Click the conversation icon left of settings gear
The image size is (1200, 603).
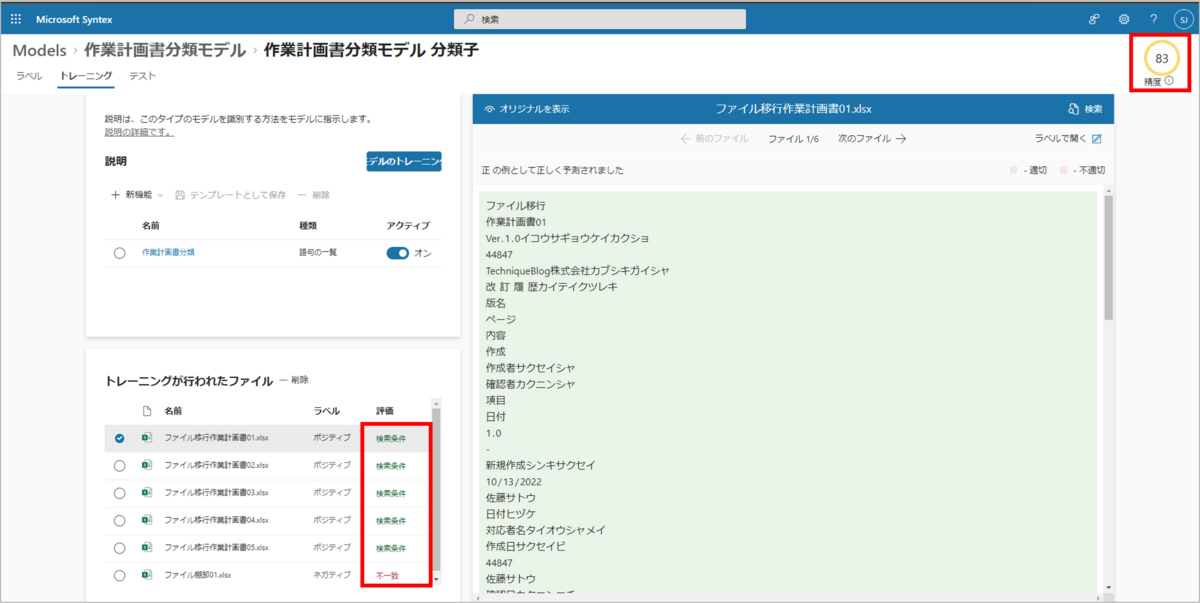[1094, 19]
